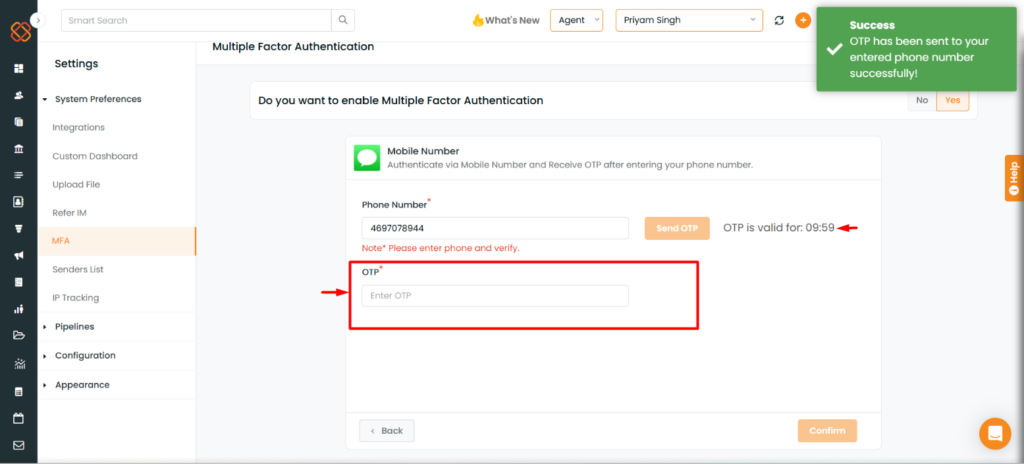Image resolution: width=1024 pixels, height=464 pixels.
Task: Click the orange plus add button
Action: (803, 20)
